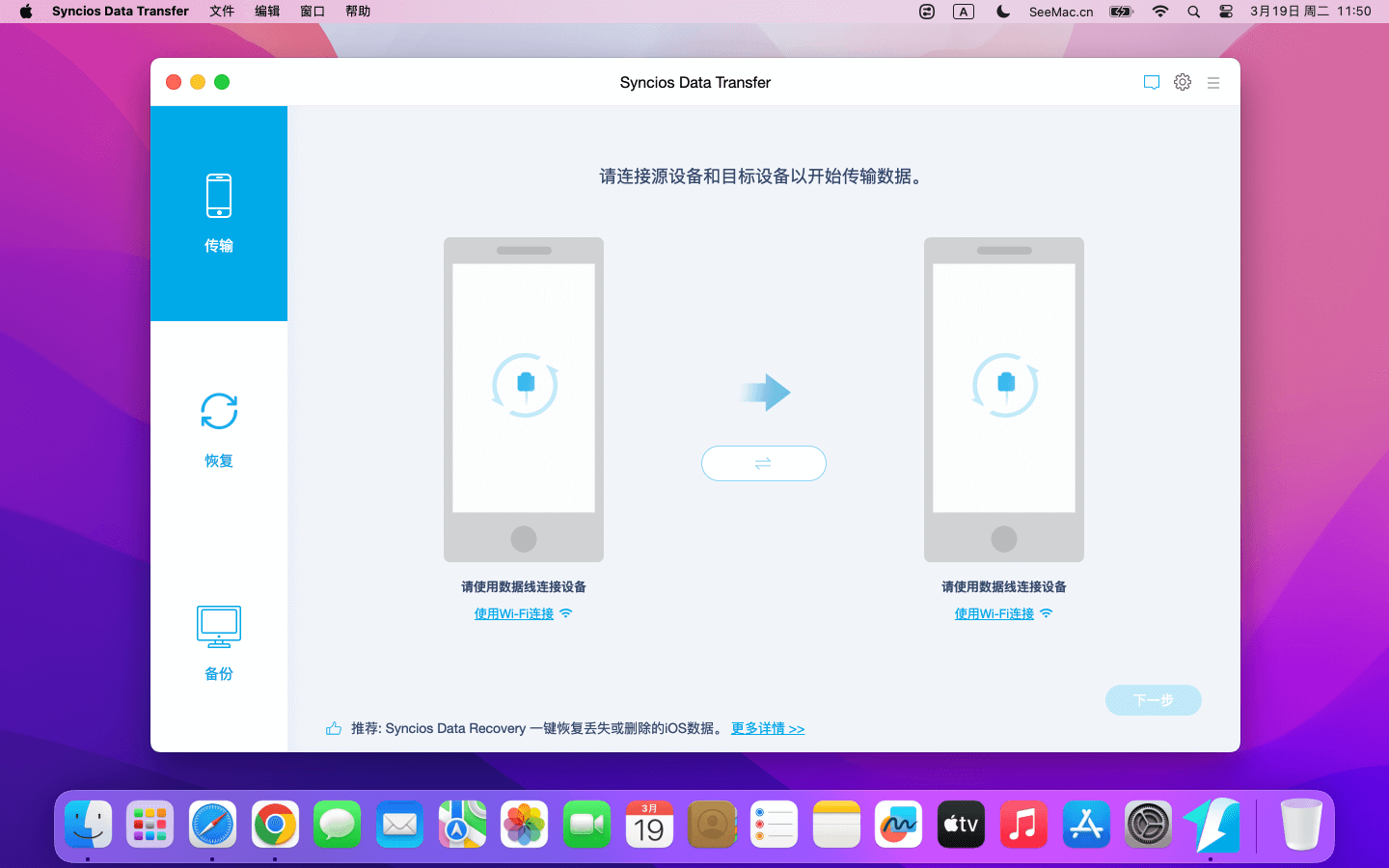
Task: Open Contacts from the Dock
Action: pos(712,825)
